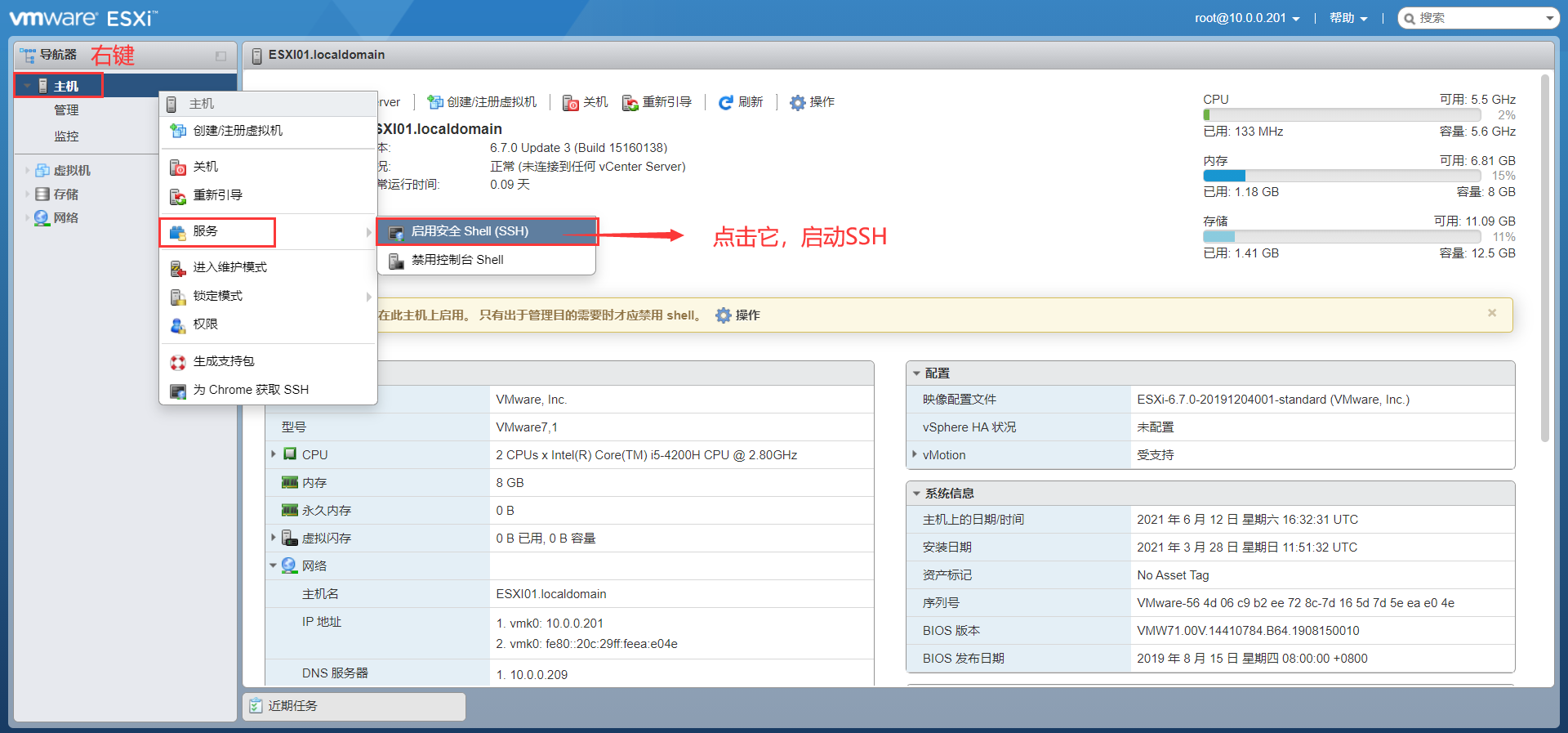
Task: Open the 近期任务 panel
Action: click(x=354, y=706)
